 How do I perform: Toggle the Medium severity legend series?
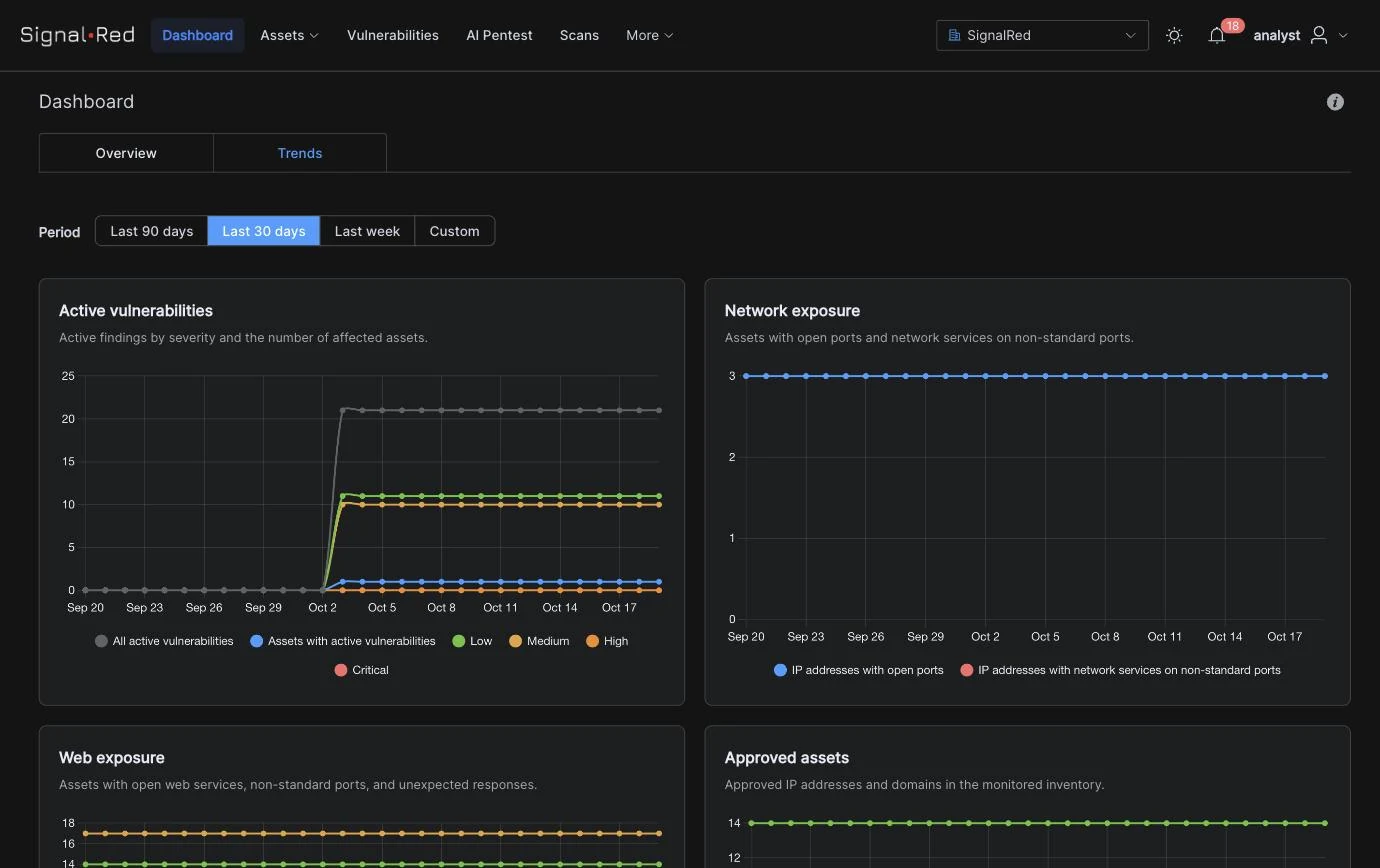(539, 641)
